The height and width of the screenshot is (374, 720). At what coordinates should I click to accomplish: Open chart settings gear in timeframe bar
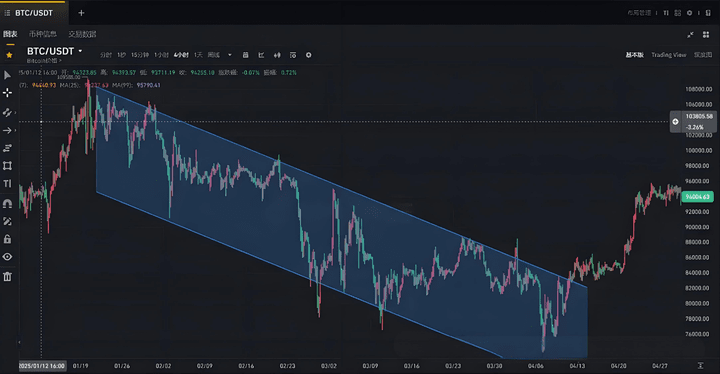coord(309,55)
